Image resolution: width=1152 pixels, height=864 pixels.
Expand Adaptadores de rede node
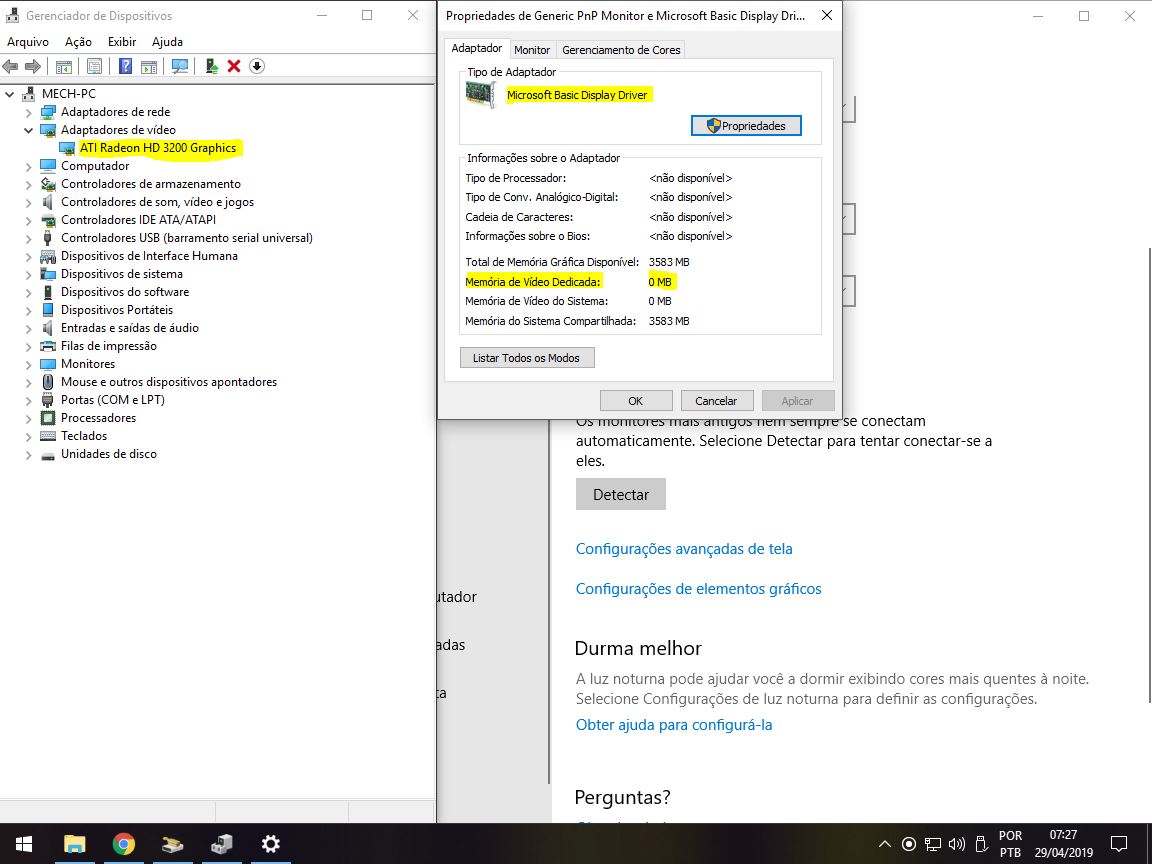pyautogui.click(x=29, y=112)
